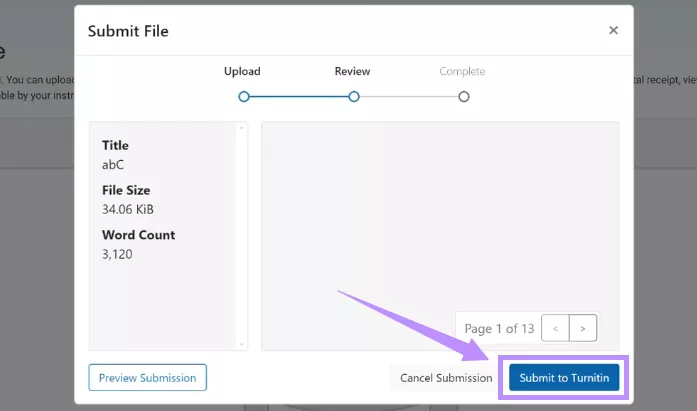The image size is (697, 411).
Task: Click the Upload step circle
Action: 244,97
